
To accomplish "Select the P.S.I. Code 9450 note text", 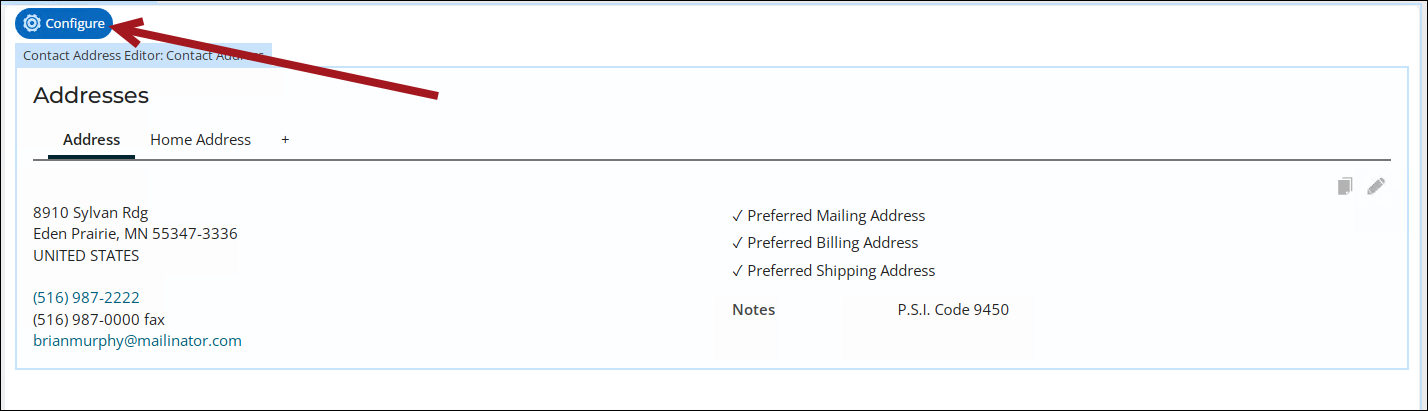I will pos(953,310).
